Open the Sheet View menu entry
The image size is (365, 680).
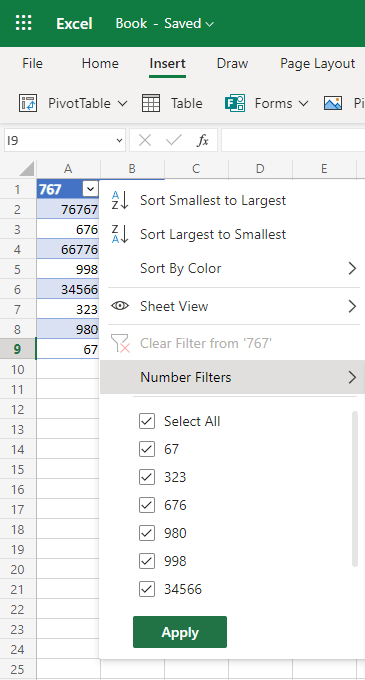(x=232, y=306)
